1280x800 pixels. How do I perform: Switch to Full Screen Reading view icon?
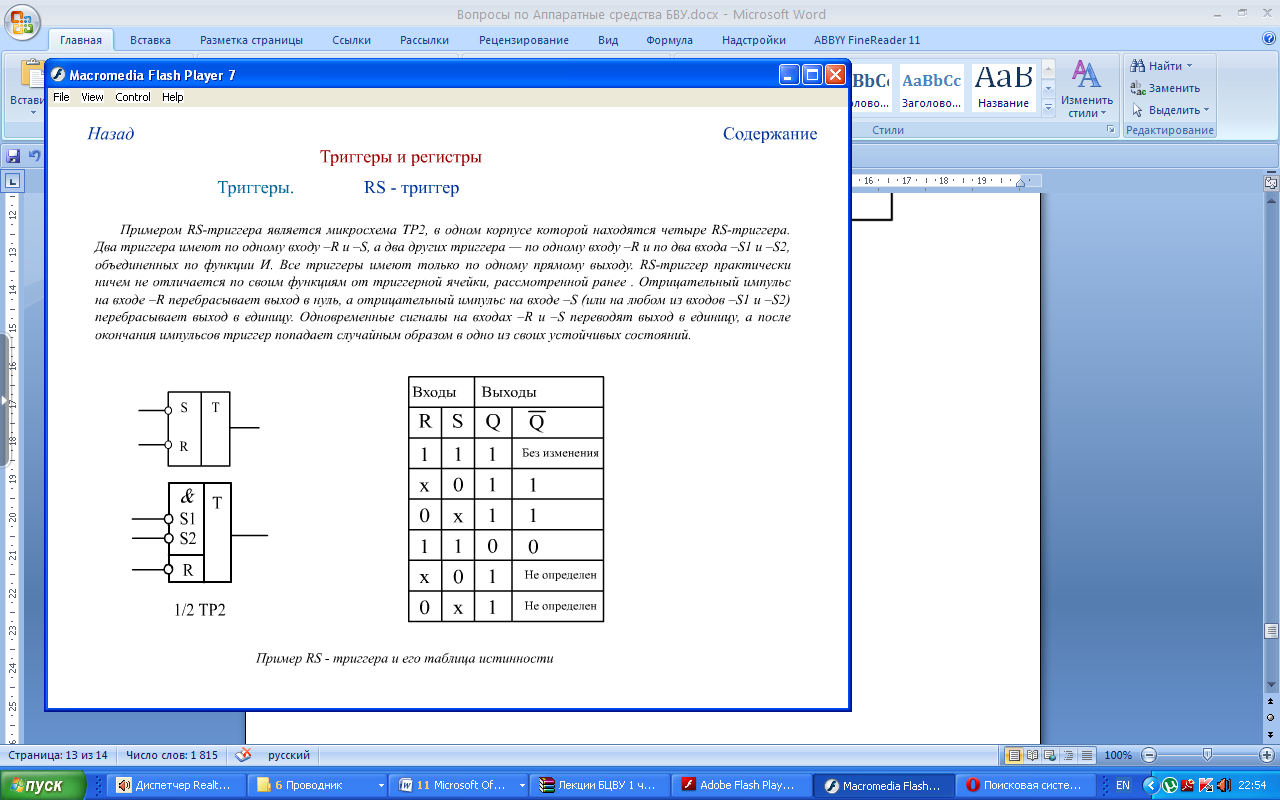tap(1033, 755)
